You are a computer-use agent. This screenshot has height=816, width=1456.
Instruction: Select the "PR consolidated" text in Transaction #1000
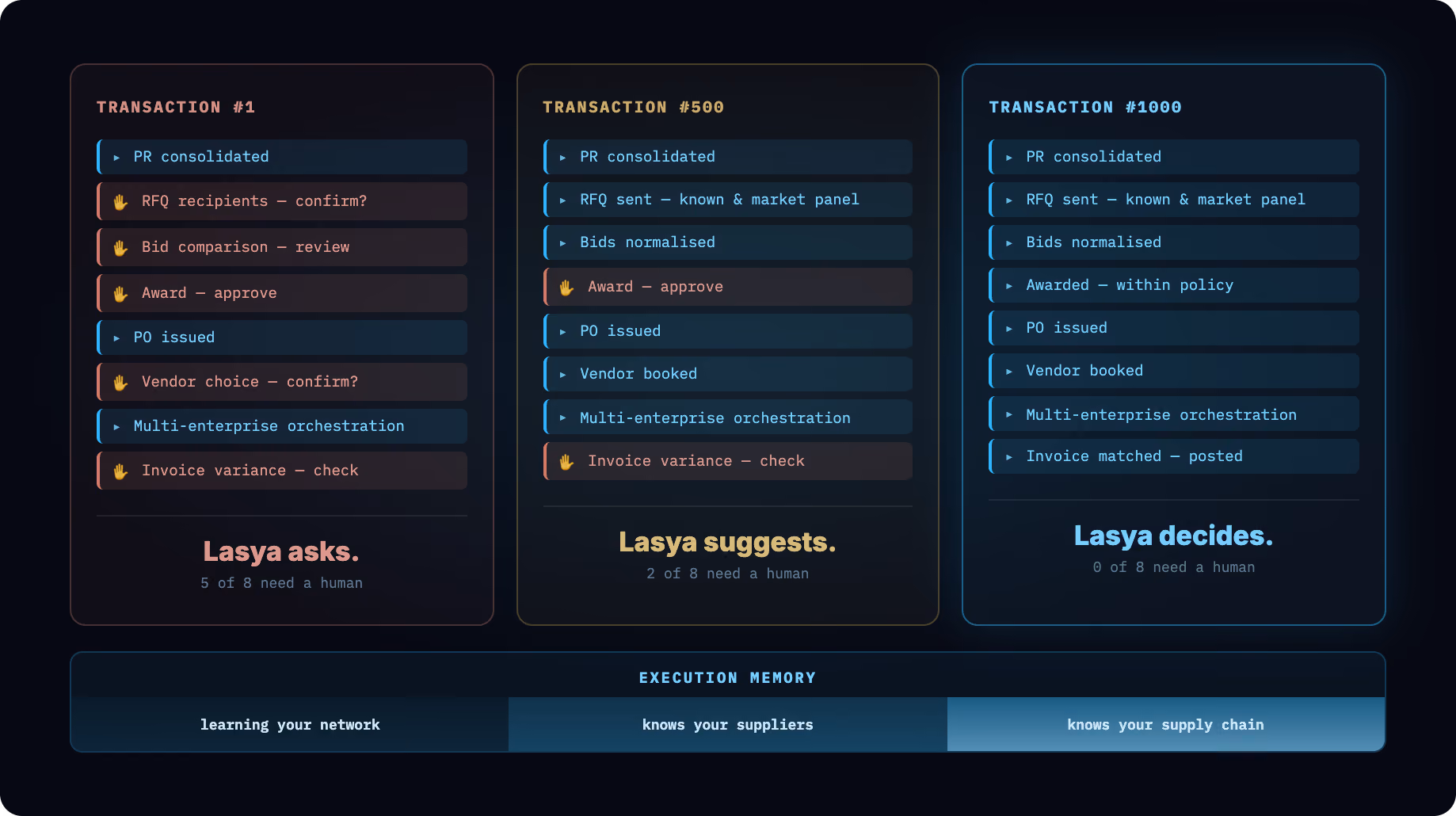[x=1093, y=157]
